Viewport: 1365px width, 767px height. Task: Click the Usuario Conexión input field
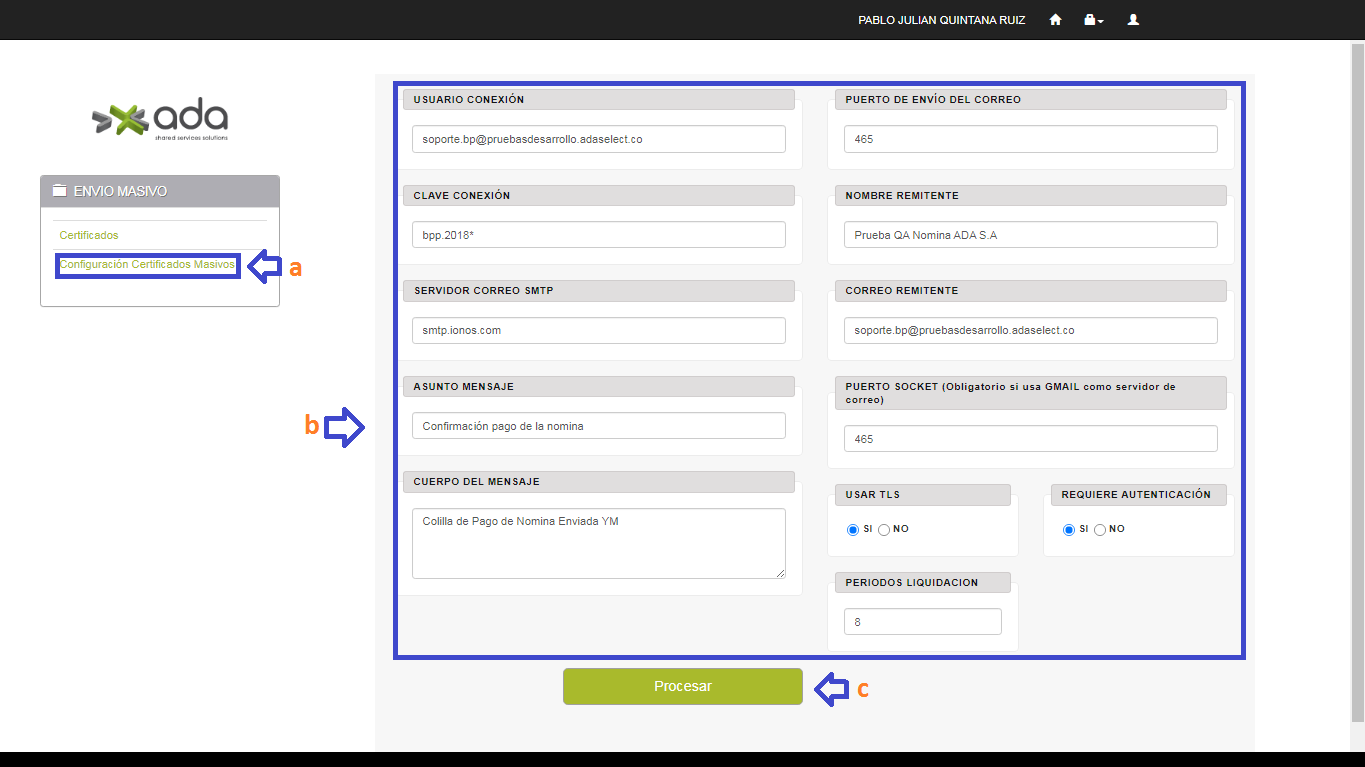click(x=598, y=139)
